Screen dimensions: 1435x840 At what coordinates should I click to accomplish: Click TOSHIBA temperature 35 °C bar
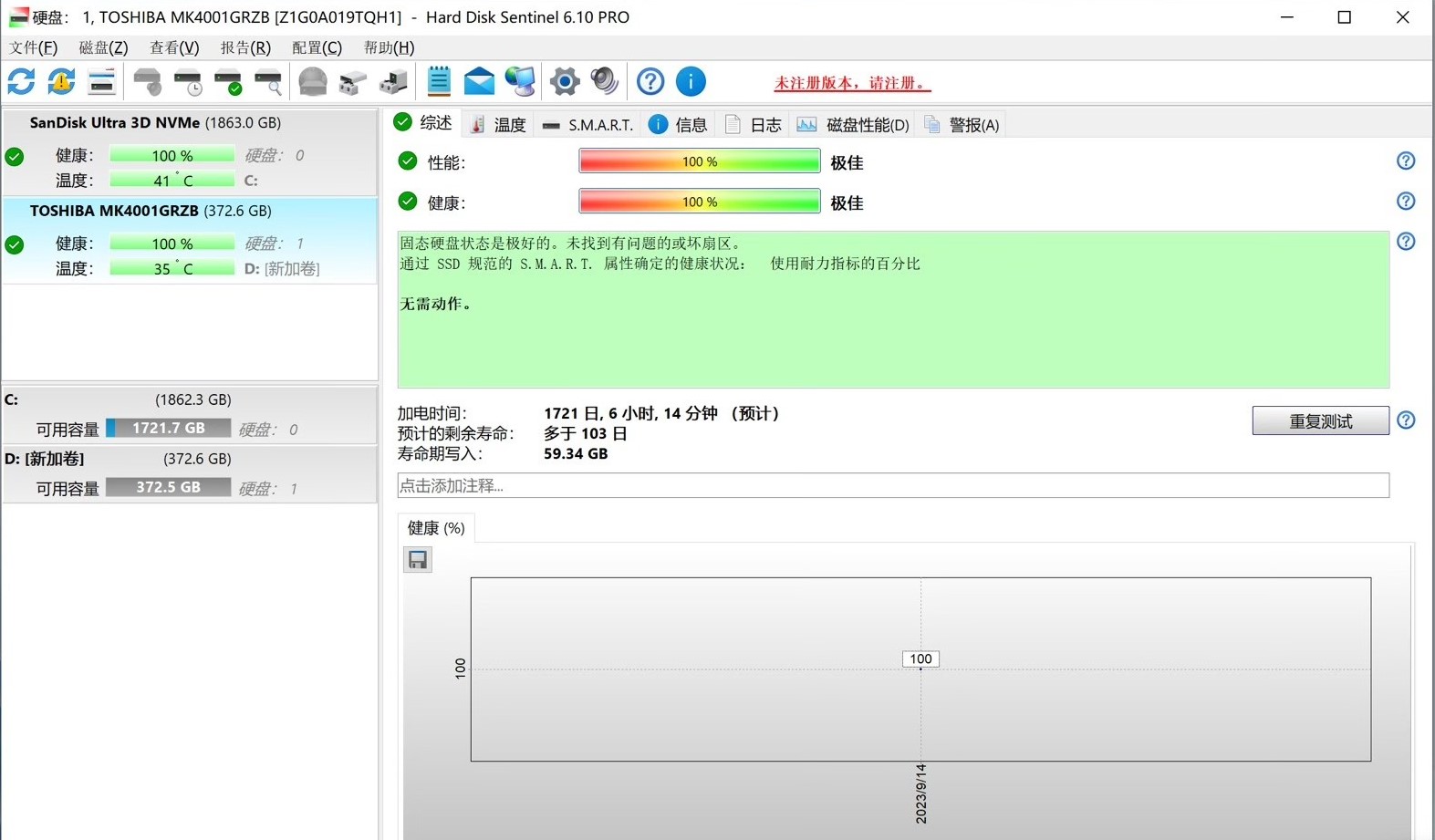172,268
